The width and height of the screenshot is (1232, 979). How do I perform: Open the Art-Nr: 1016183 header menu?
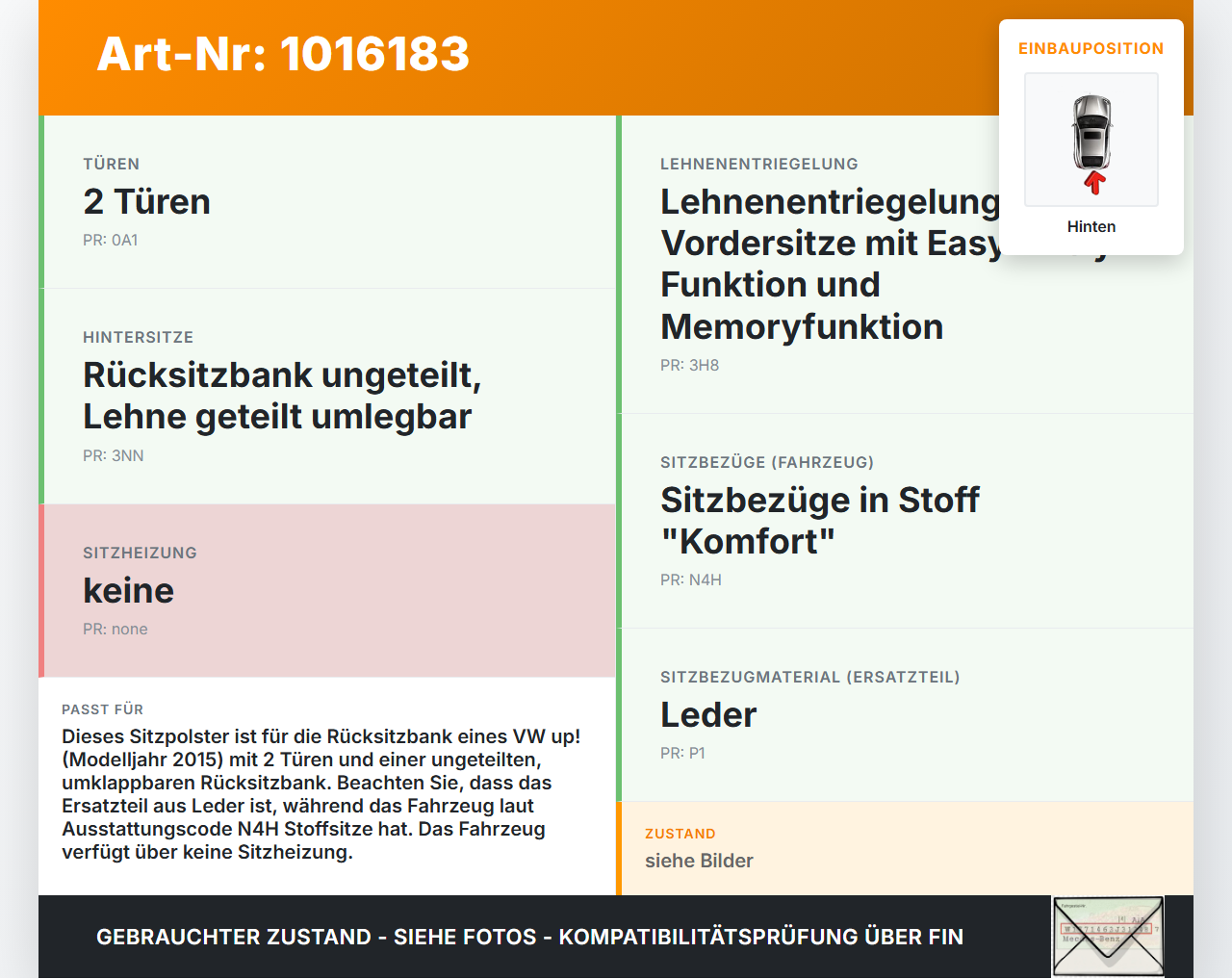[283, 56]
